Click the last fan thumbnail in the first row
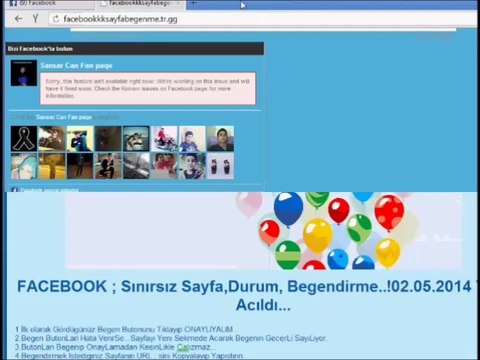 [x=220, y=139]
